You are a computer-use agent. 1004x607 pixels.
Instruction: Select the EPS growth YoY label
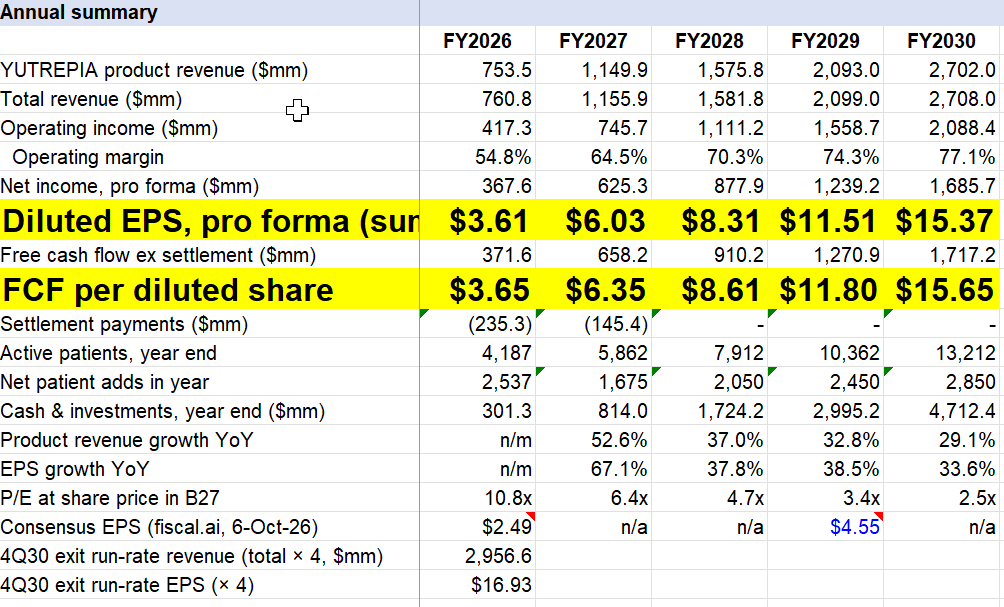pos(209,469)
